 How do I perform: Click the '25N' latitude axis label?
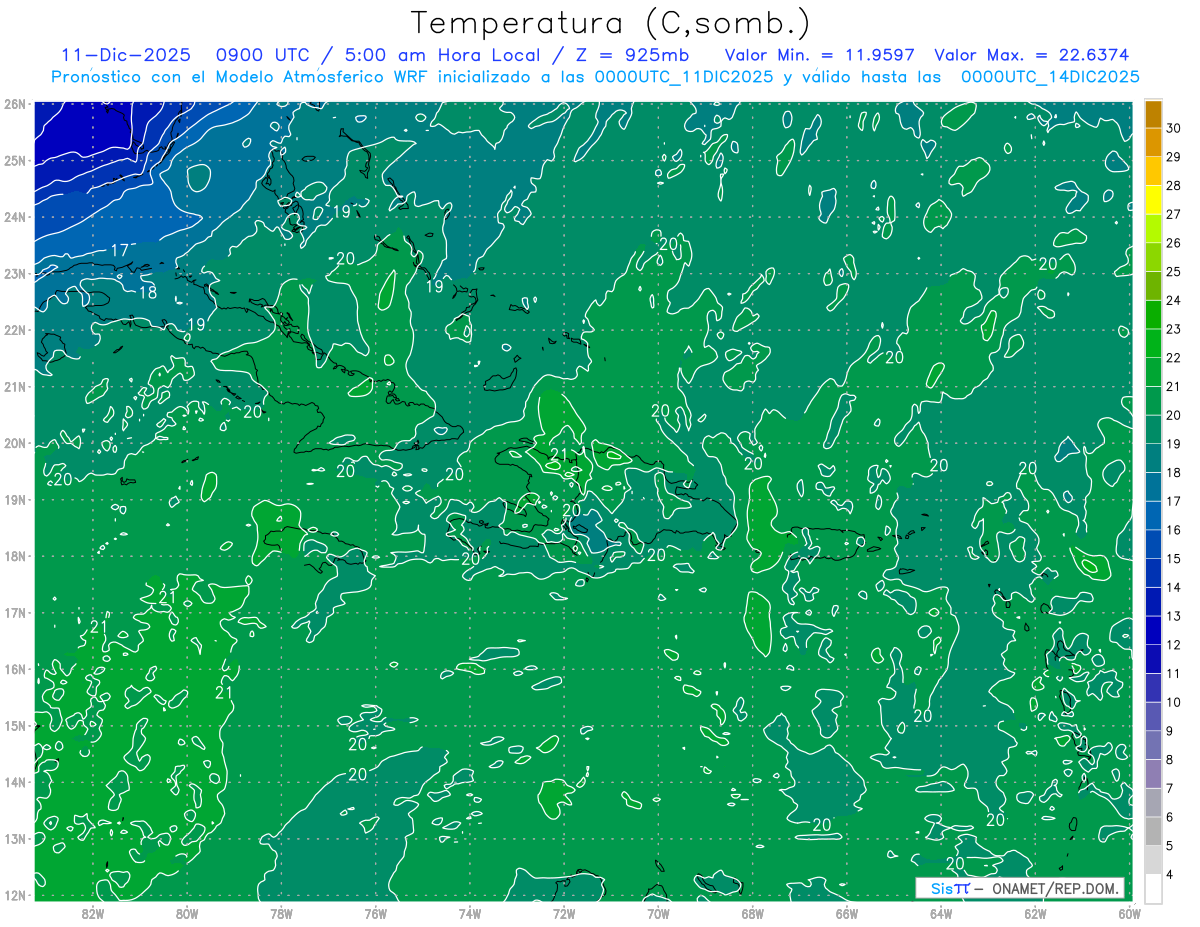(x=14, y=160)
